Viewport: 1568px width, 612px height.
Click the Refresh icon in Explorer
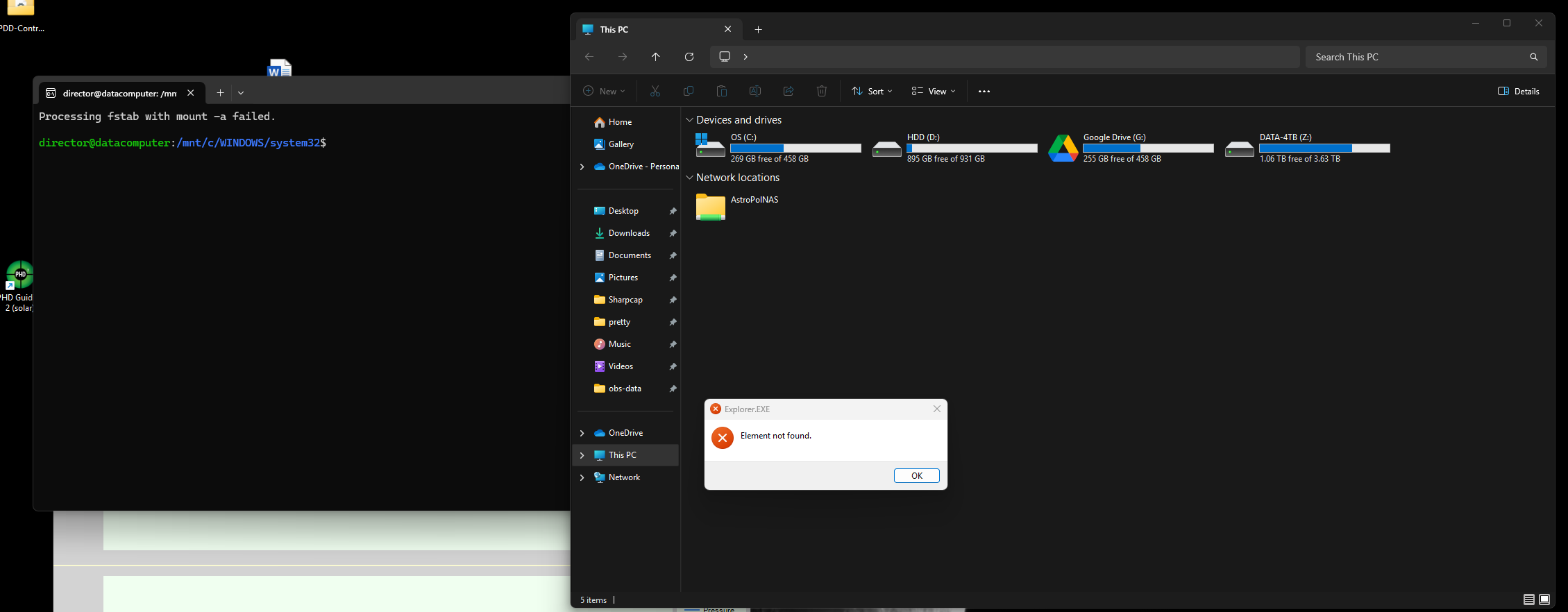coord(689,57)
